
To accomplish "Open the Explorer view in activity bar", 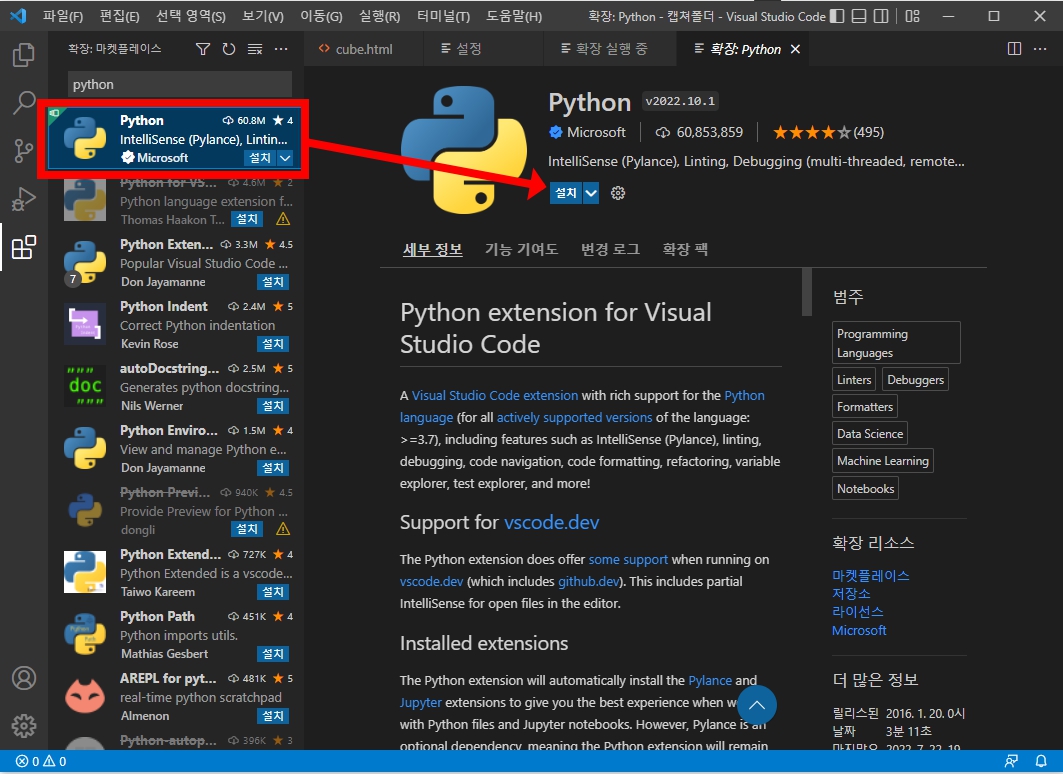I will pyautogui.click(x=24, y=55).
